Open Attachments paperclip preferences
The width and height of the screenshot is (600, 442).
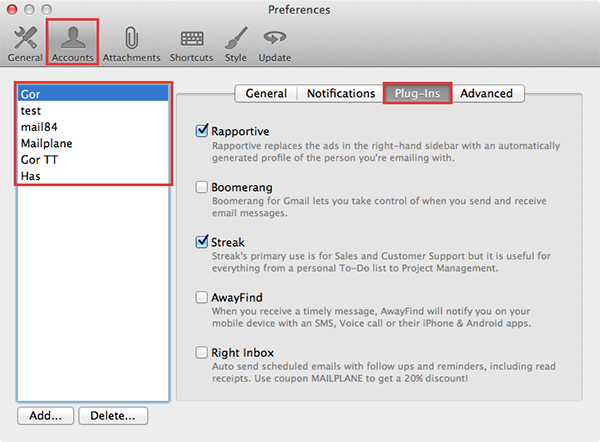pos(131,43)
